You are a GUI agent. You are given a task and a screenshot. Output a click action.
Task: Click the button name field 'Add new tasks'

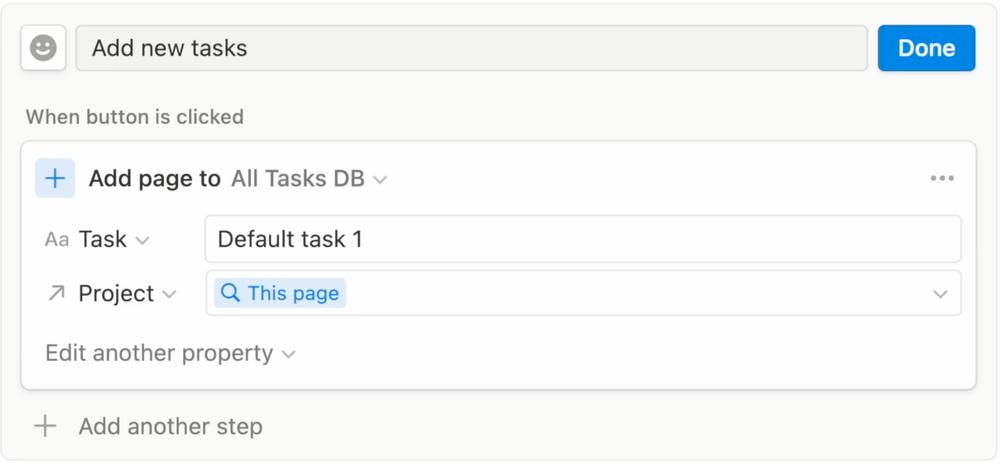coord(471,48)
